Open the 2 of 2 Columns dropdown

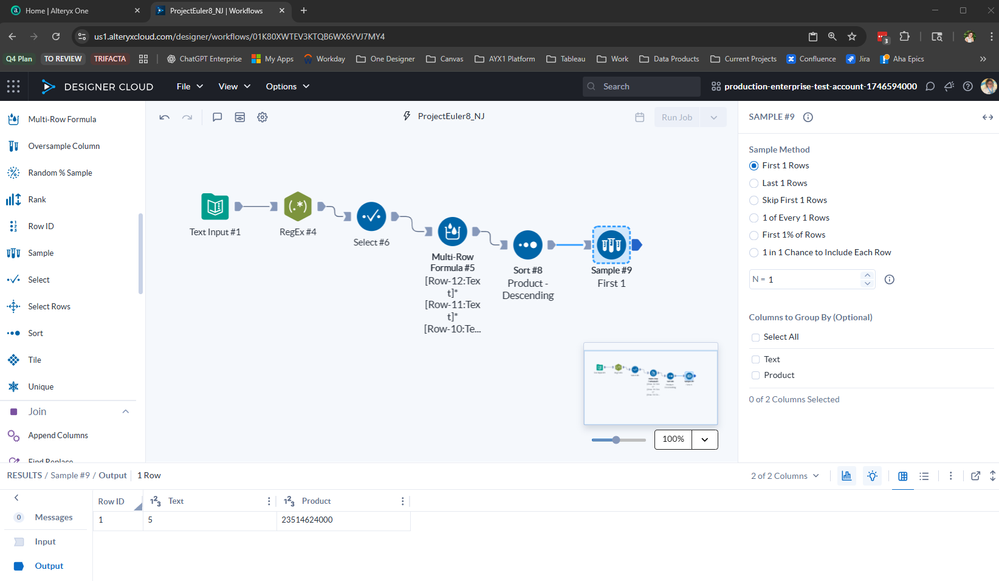785,476
